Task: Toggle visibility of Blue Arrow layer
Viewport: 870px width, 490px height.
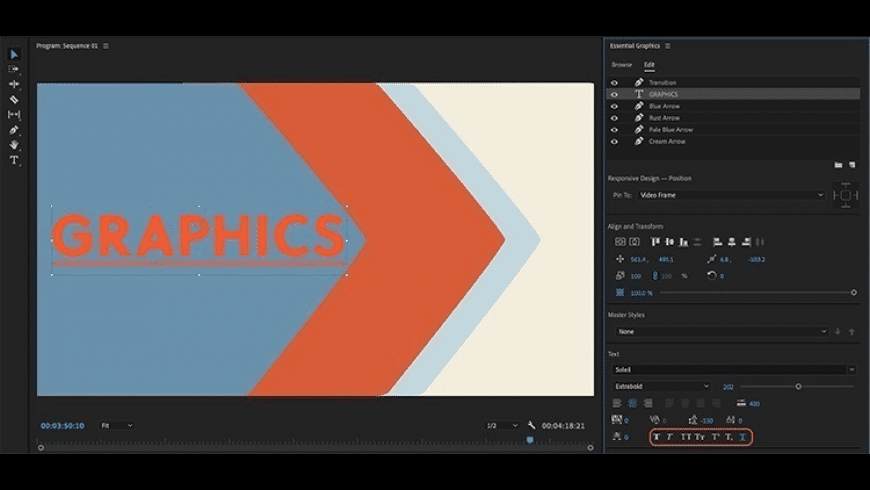Action: [615, 106]
